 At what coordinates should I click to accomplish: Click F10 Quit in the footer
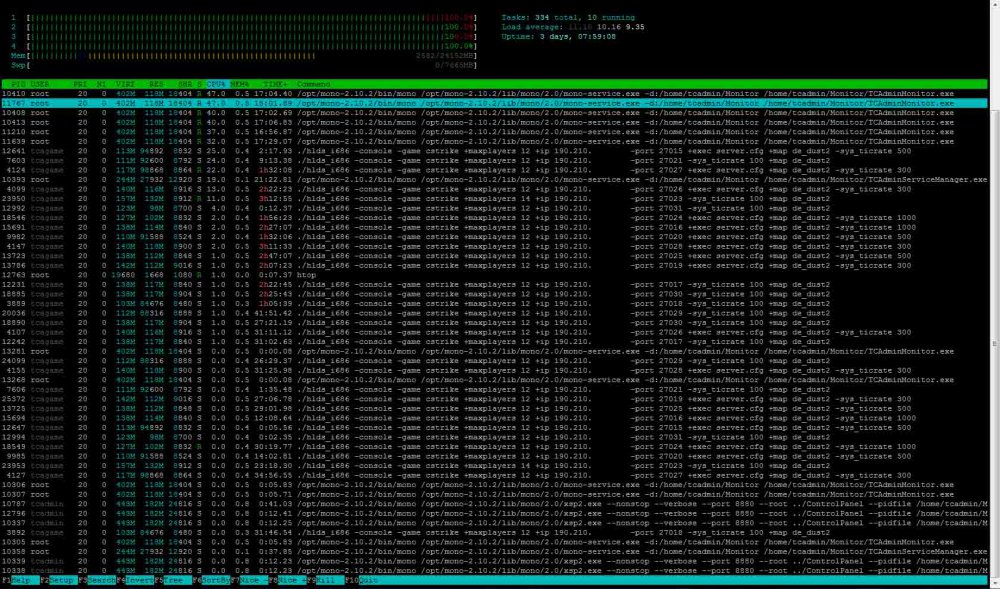[363, 581]
